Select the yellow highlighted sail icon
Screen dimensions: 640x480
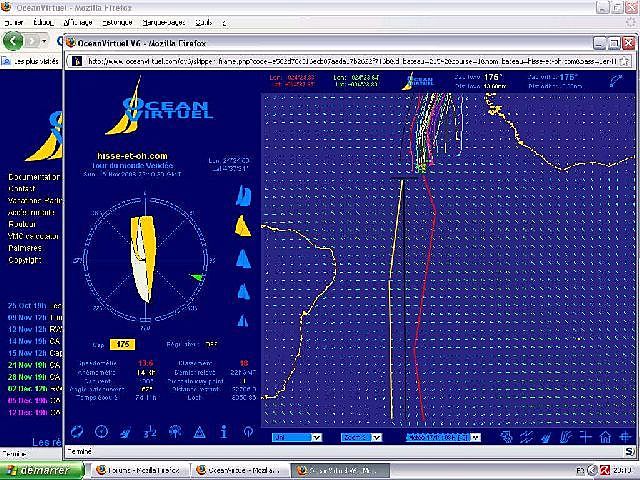(x=242, y=226)
